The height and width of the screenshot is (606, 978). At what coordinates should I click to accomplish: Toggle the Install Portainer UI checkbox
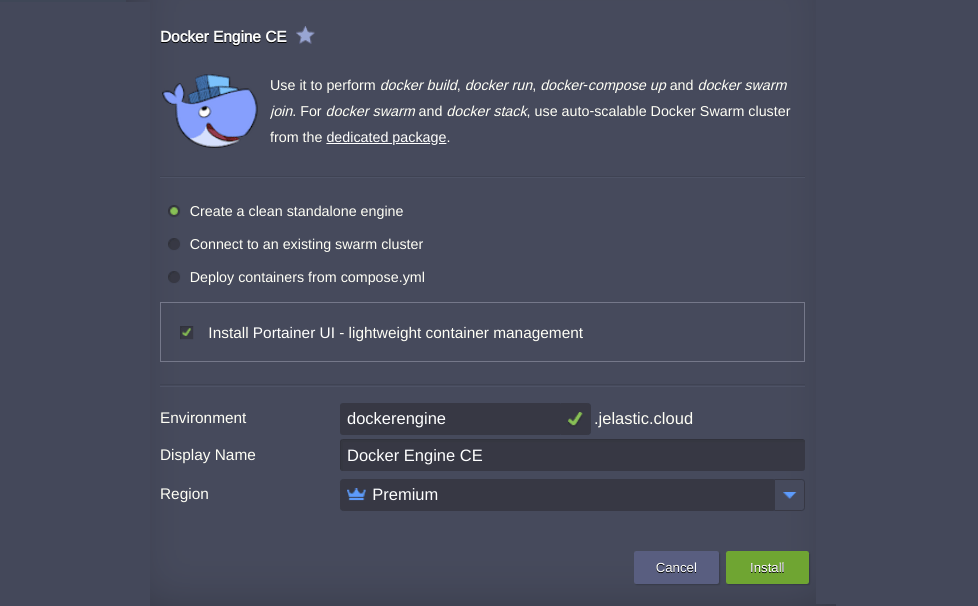(x=186, y=332)
